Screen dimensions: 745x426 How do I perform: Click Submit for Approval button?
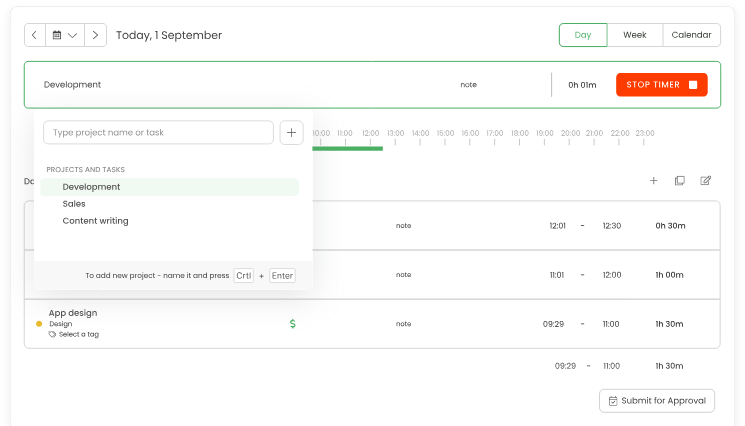(657, 401)
